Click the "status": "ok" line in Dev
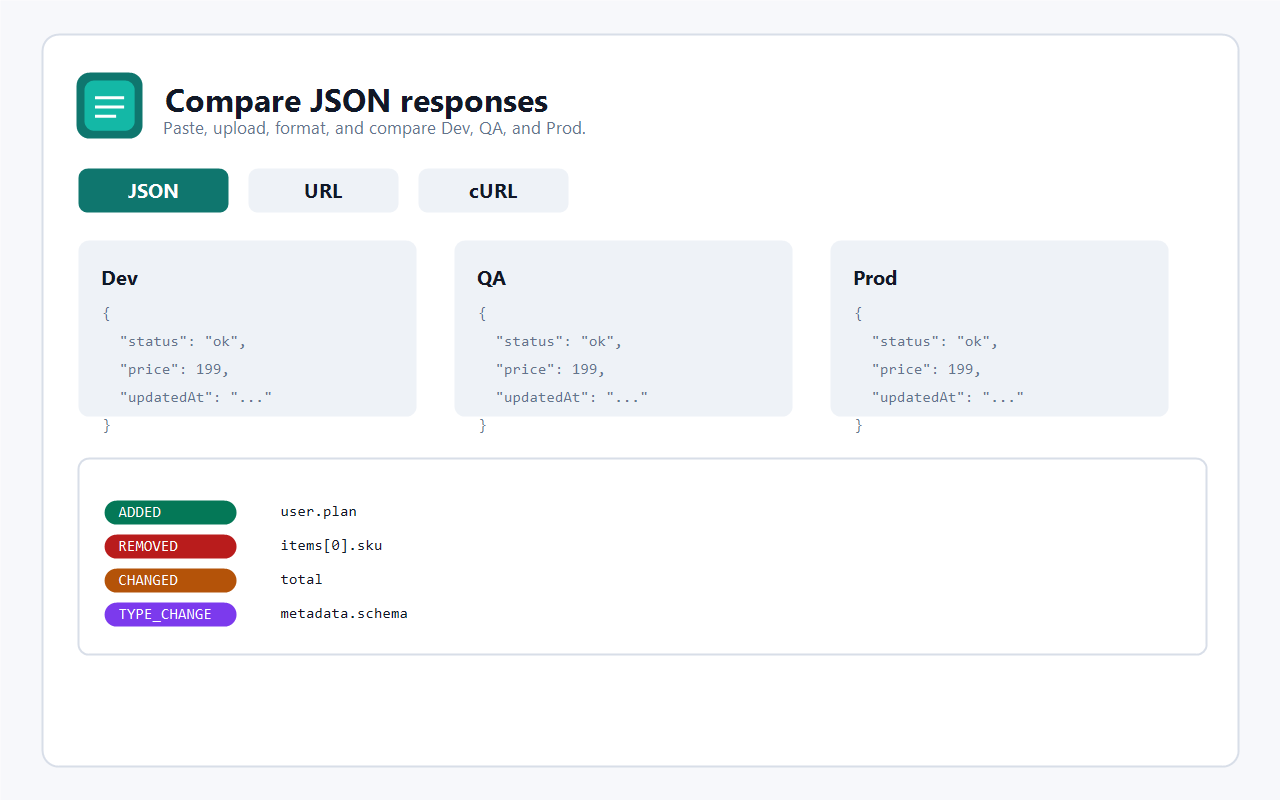Viewport: 1280px width, 800px height. [183, 341]
